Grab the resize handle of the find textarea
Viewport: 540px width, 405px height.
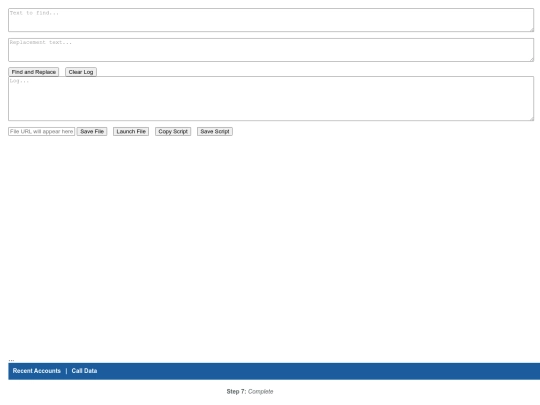pos(531,30)
